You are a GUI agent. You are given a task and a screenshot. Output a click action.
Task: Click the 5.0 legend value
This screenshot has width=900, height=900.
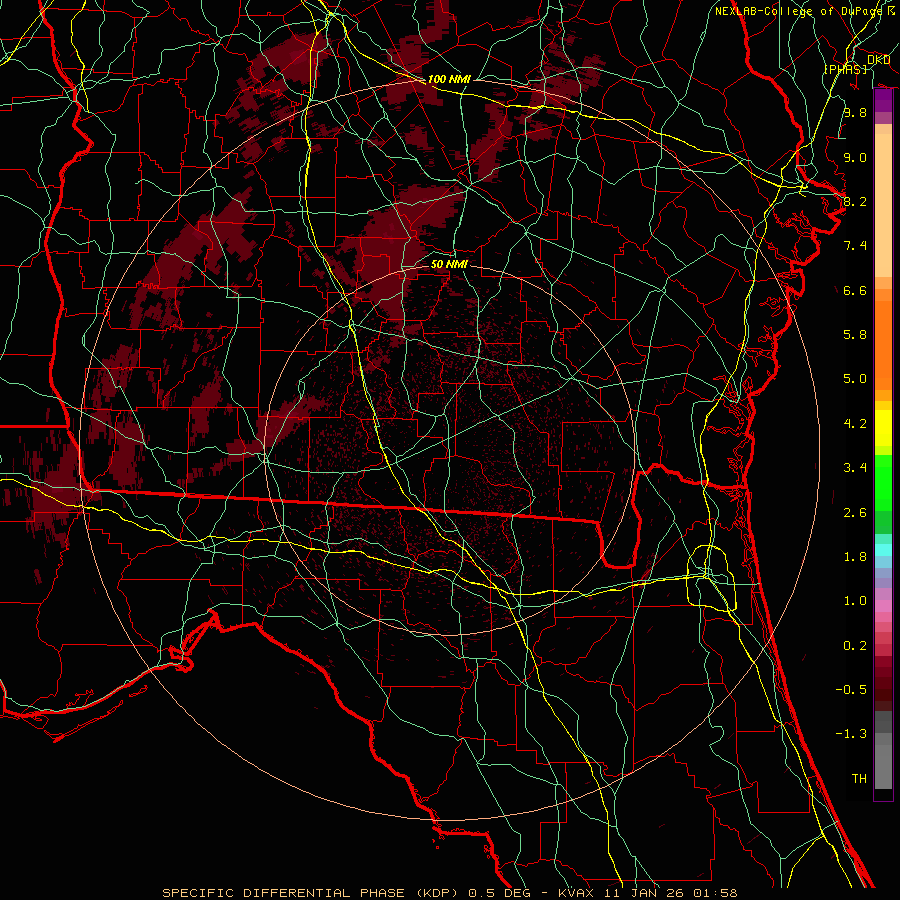click(854, 379)
